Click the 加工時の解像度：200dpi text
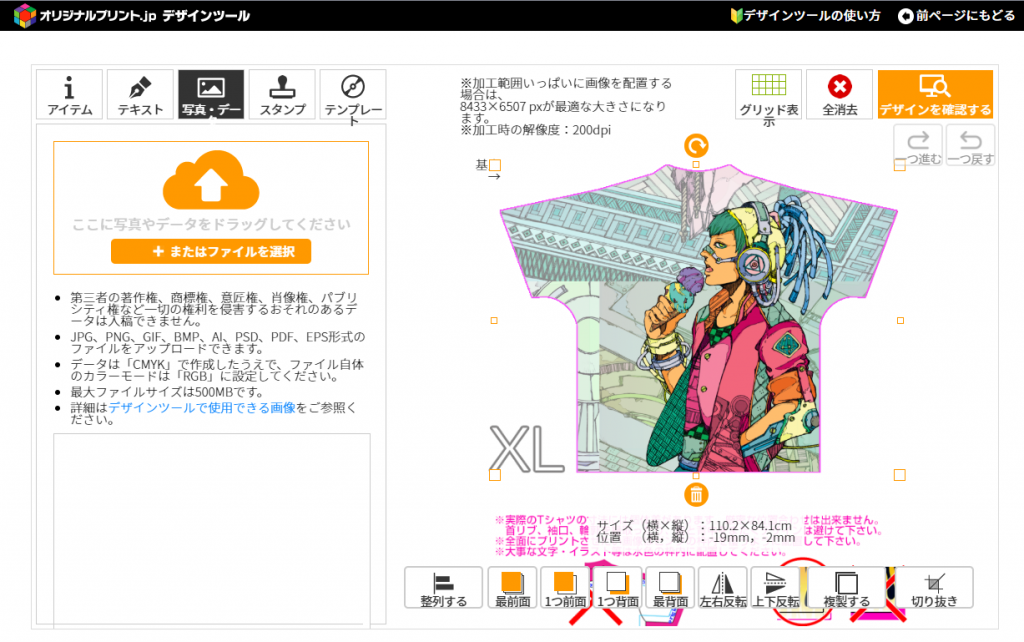This screenshot has height=642, width=1024. 536,130
